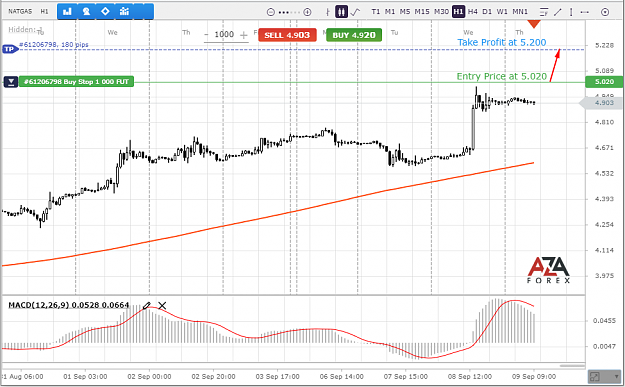Select the D1 daily timeframe

487,12
